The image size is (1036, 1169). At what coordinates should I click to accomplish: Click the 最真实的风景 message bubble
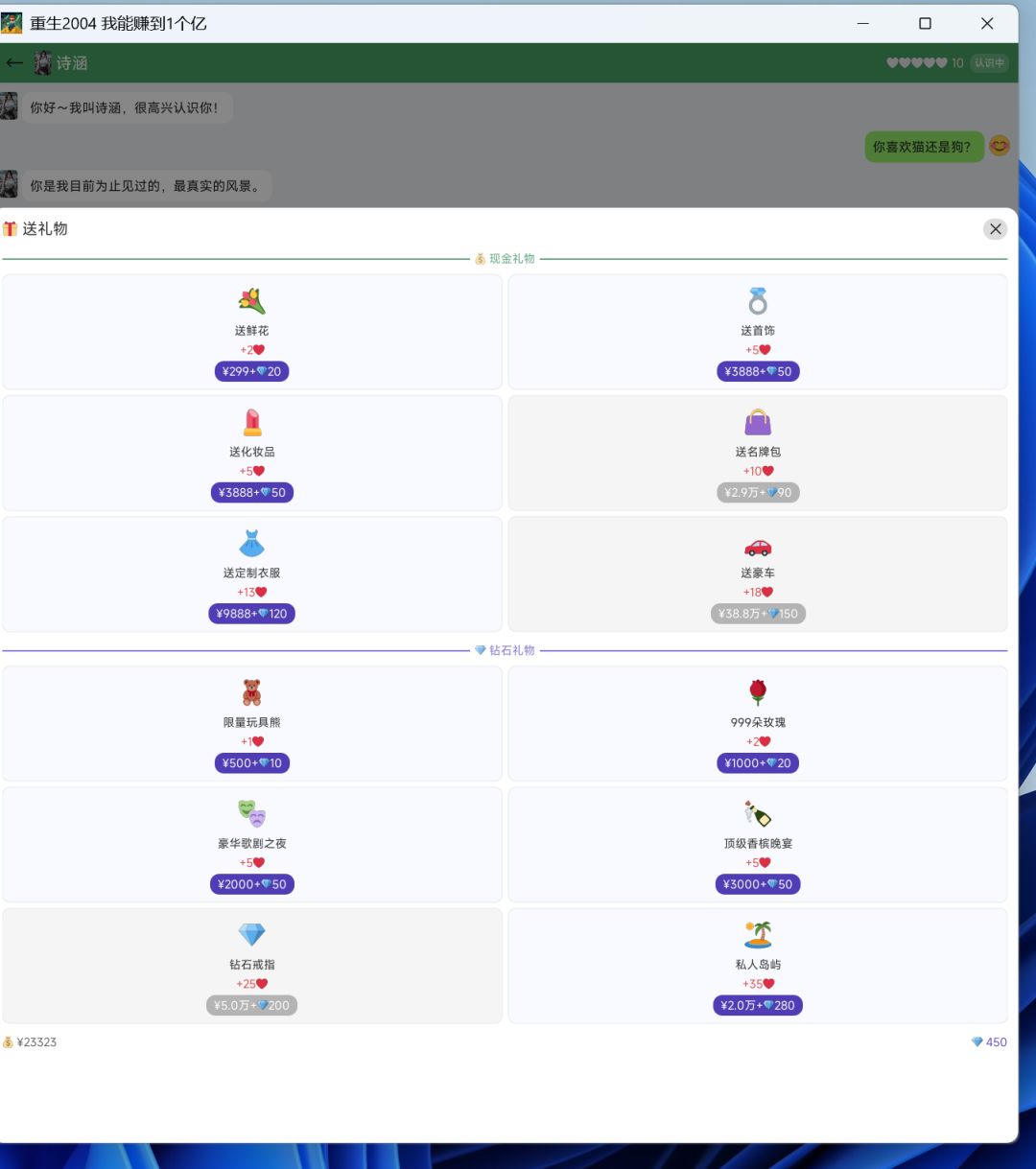(x=146, y=186)
